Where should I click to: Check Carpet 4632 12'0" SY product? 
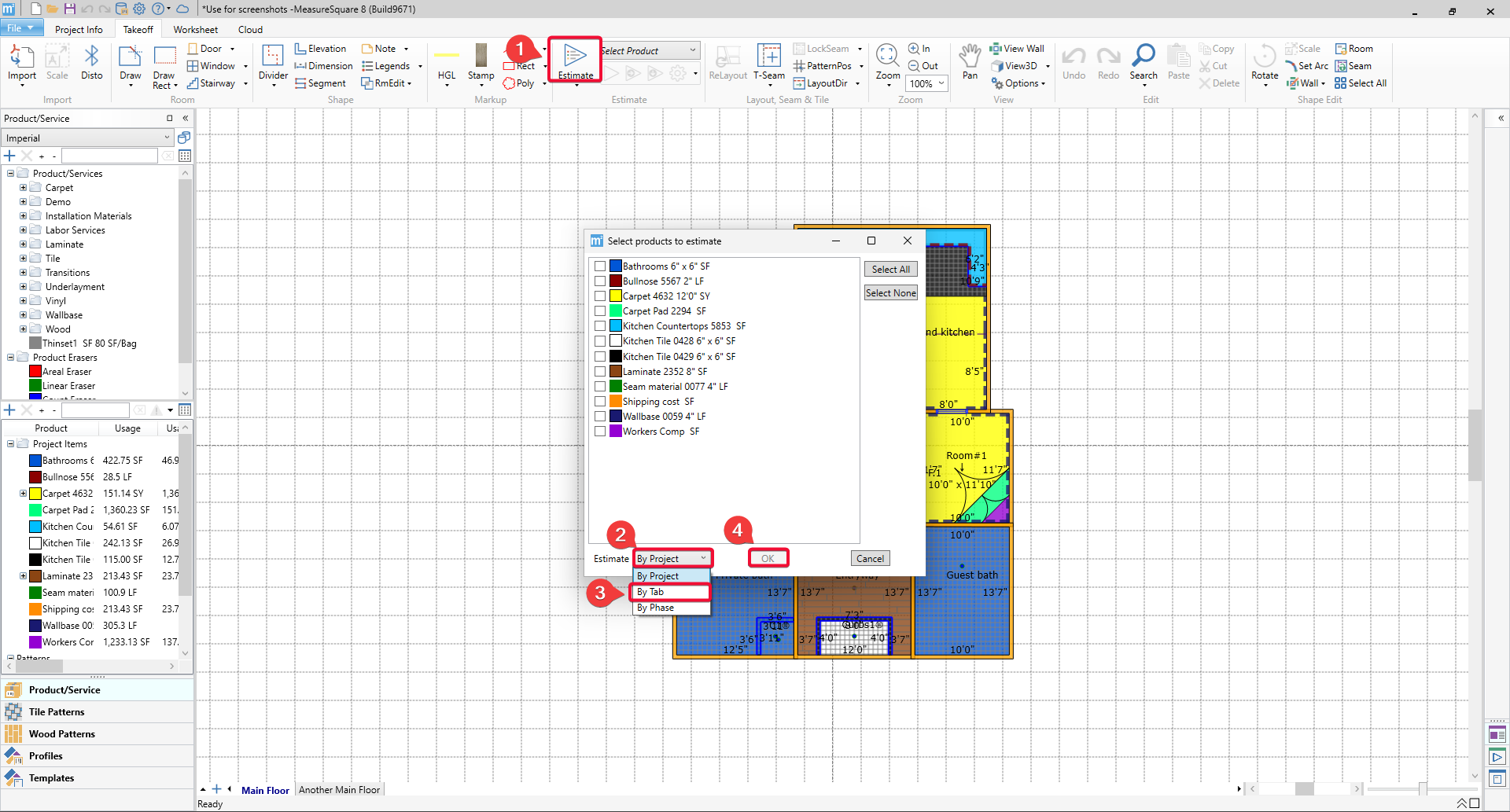click(600, 296)
